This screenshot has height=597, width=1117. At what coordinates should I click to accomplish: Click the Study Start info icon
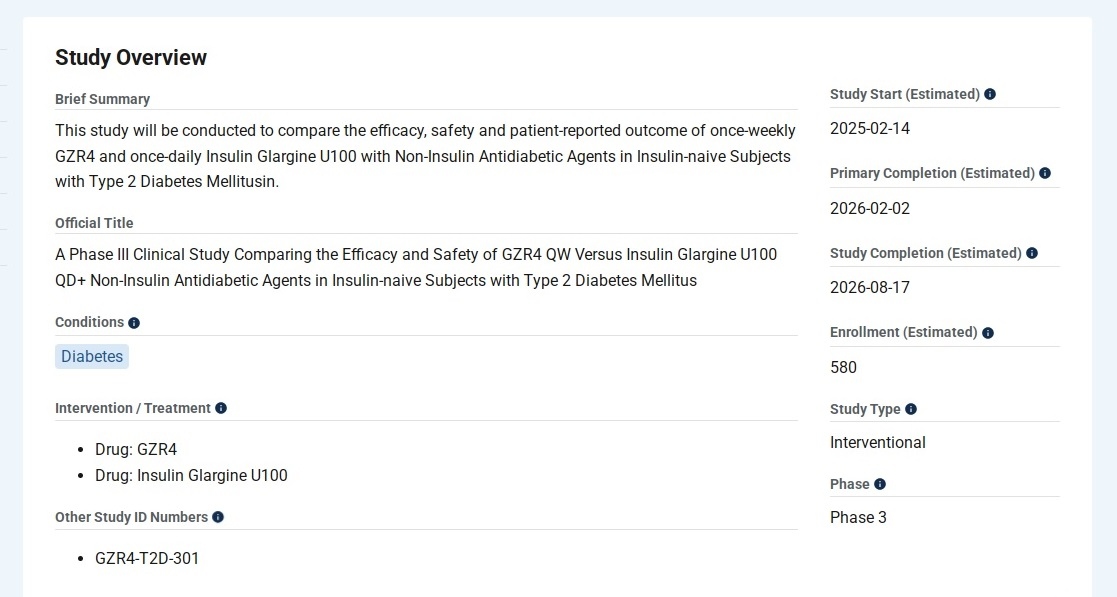(x=990, y=94)
